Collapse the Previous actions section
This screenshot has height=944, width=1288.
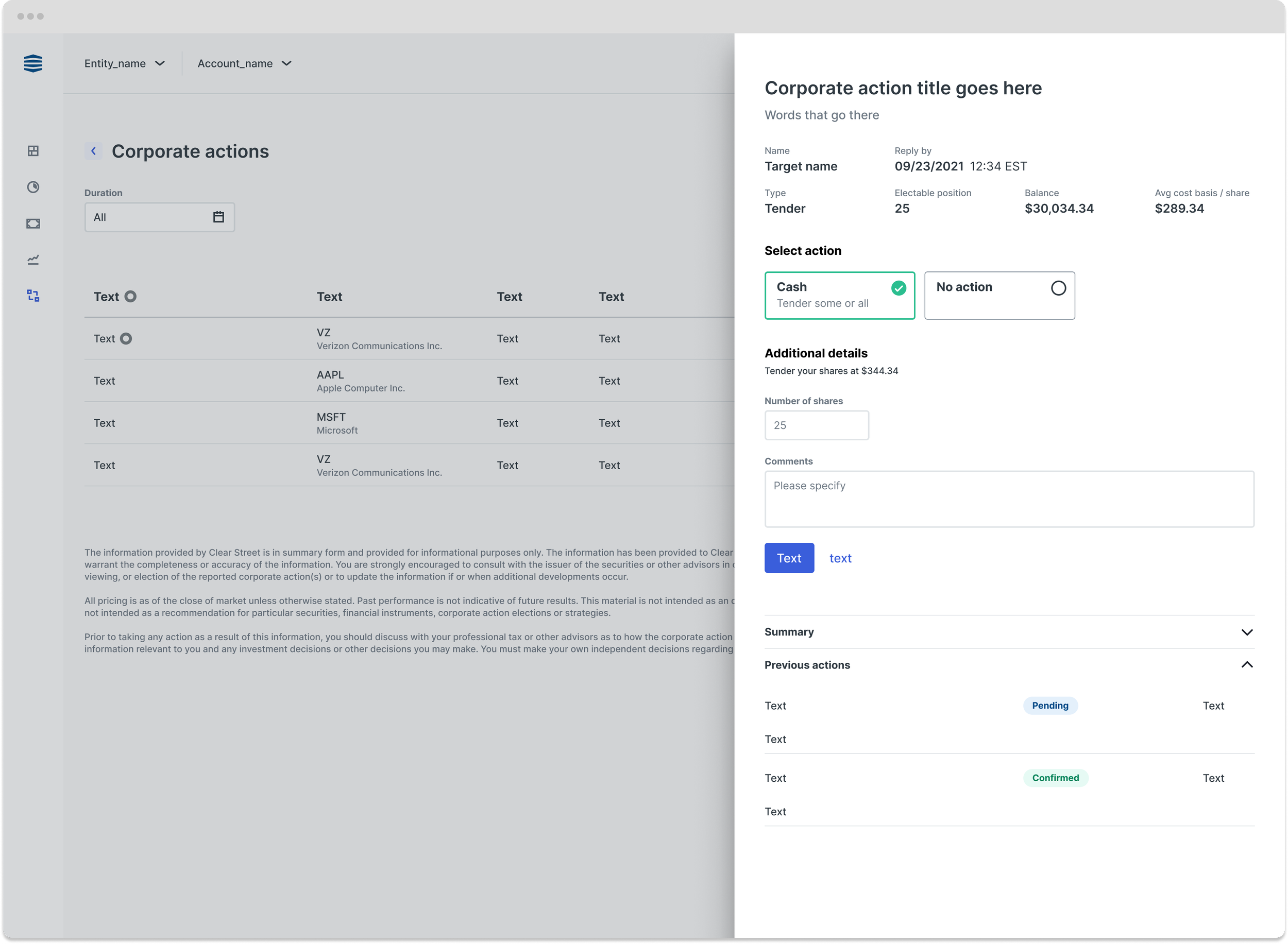(1247, 664)
